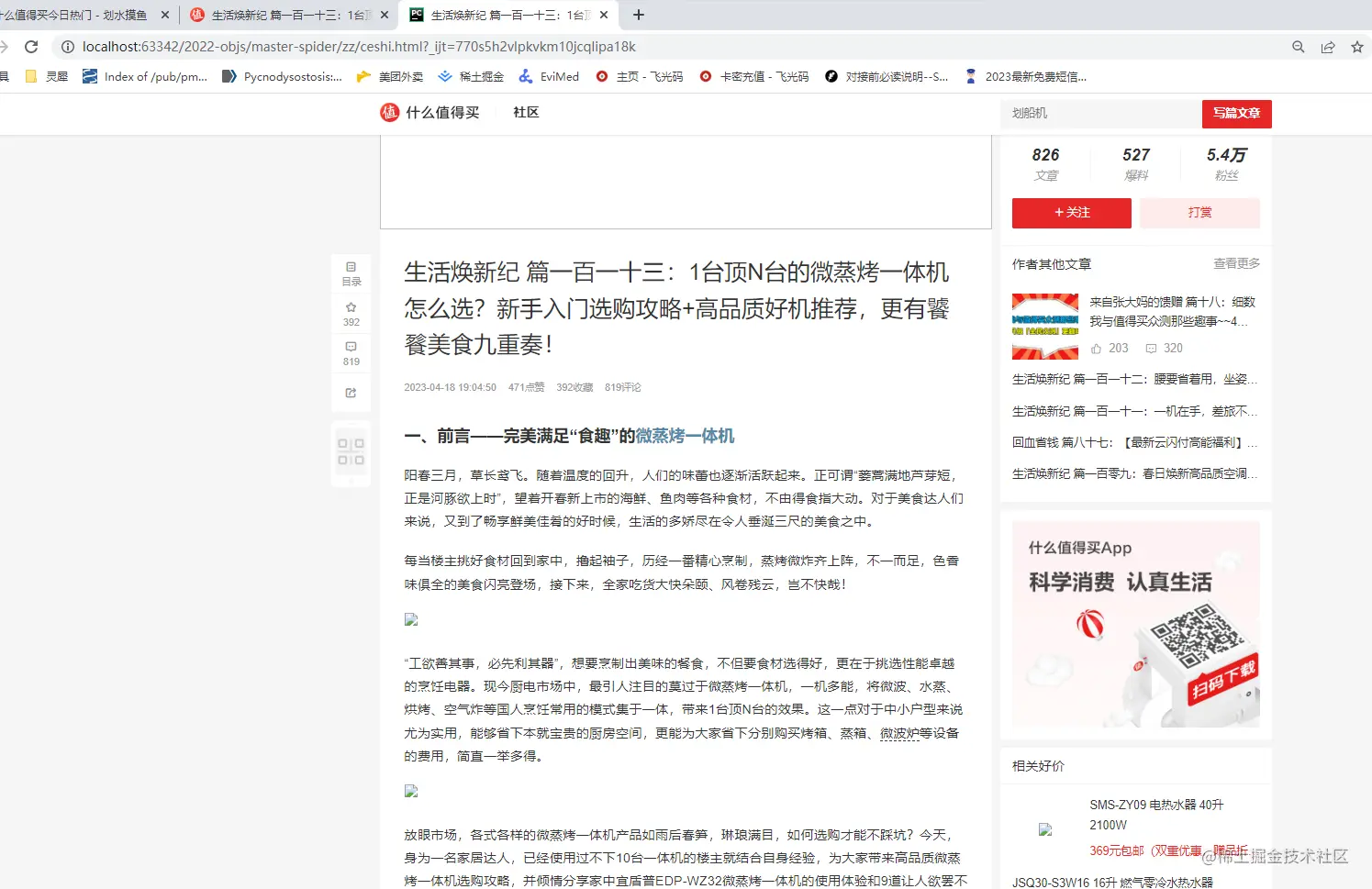1372x889 pixels.
Task: Click the zoom magnifier icon in address bar
Action: [x=1298, y=47]
